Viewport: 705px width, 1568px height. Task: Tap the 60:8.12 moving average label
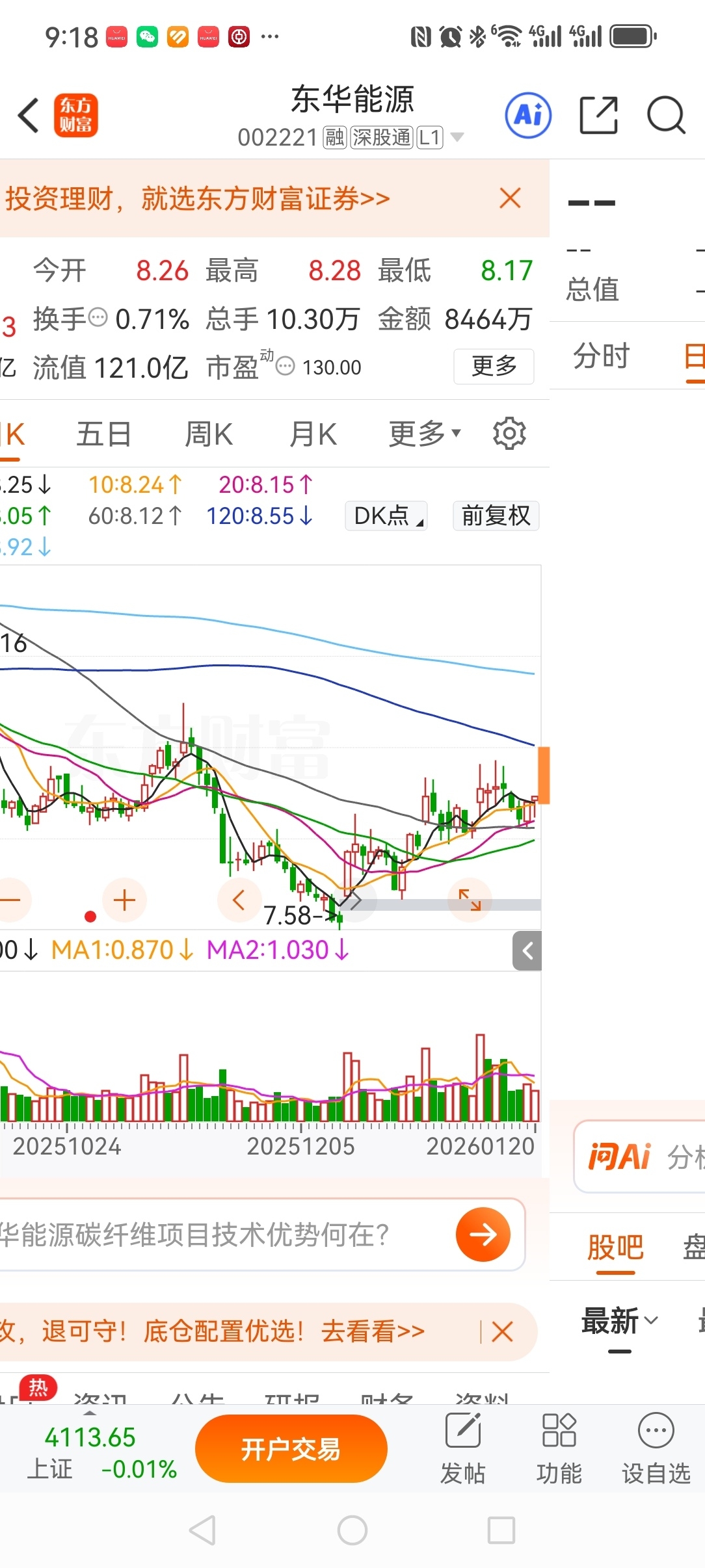[135, 516]
